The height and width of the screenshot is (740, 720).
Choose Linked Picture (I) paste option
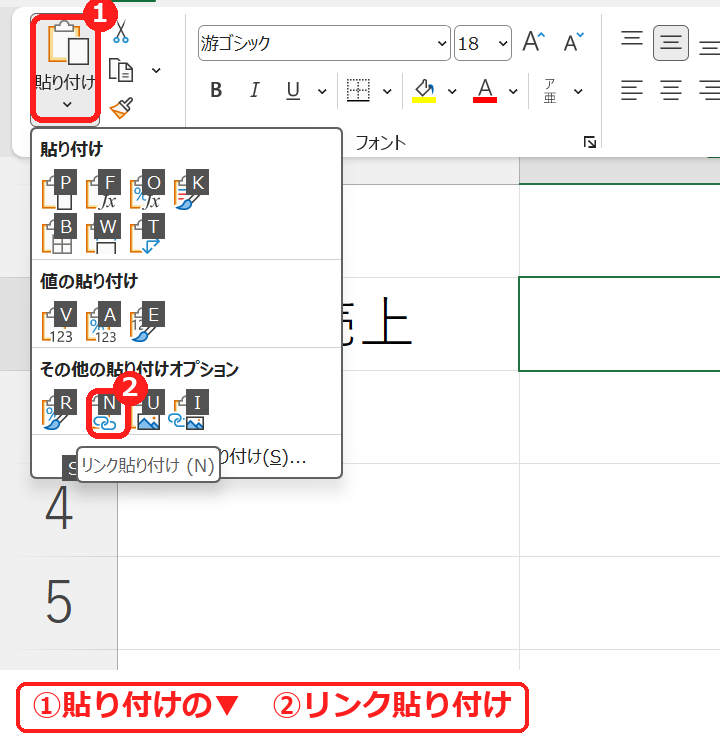[x=189, y=410]
